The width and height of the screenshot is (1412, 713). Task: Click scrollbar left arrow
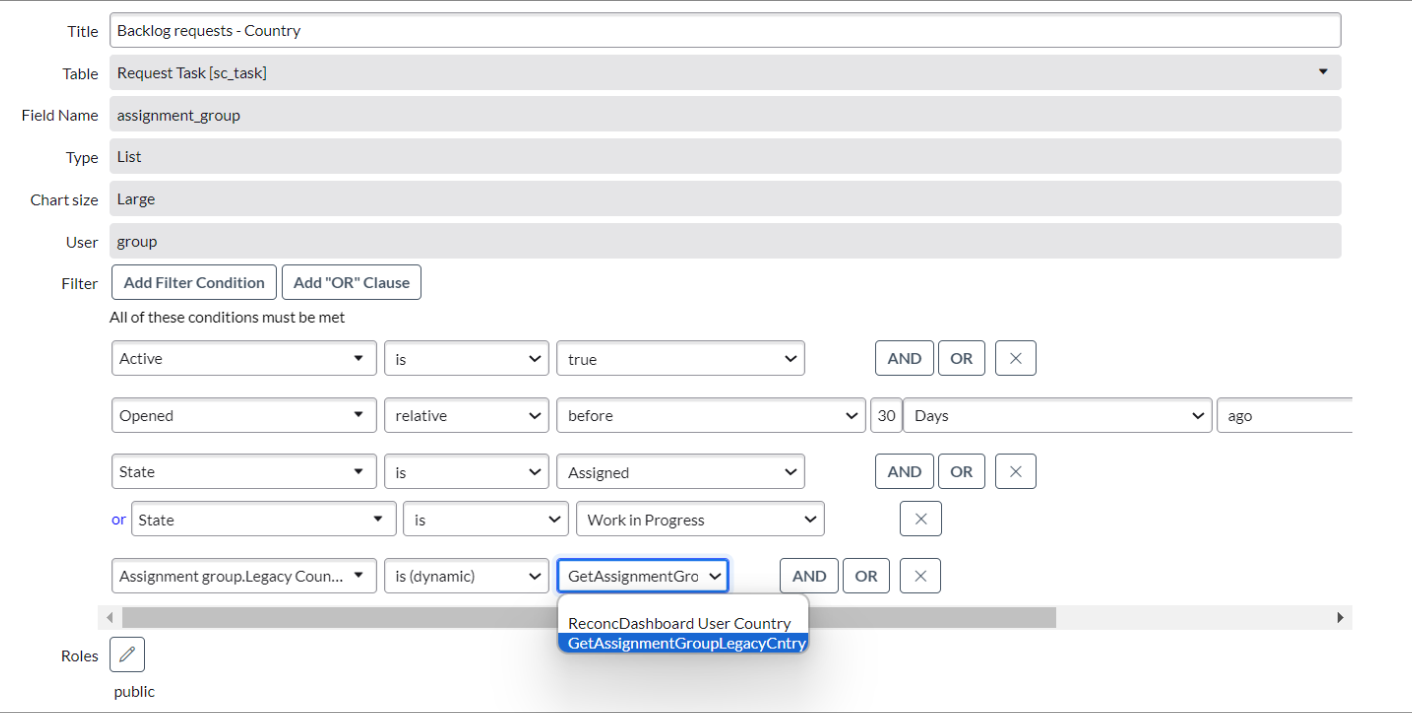110,617
